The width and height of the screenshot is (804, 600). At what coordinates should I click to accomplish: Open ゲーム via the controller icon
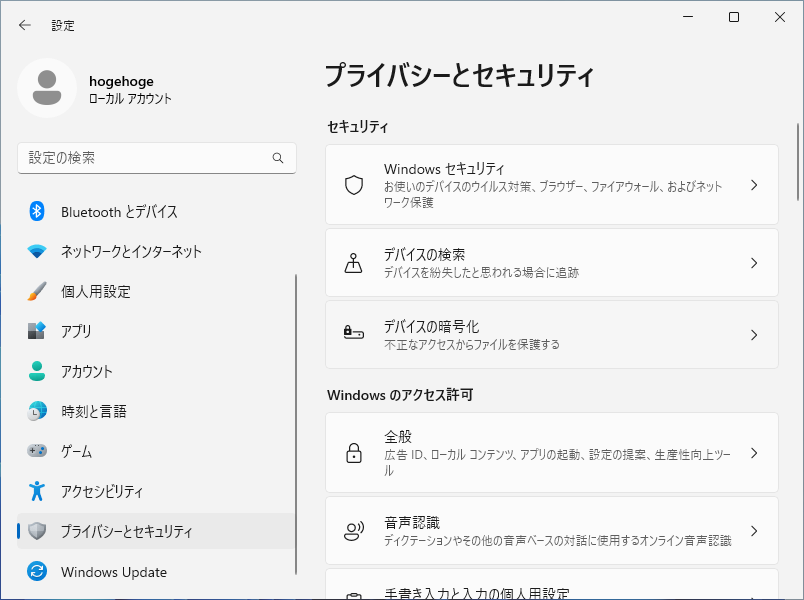point(37,451)
